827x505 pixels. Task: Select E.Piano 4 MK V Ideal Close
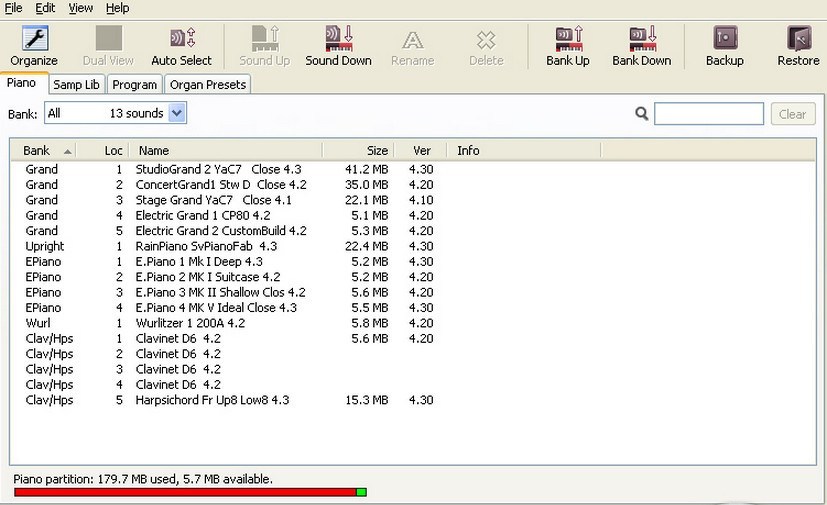click(x=216, y=308)
